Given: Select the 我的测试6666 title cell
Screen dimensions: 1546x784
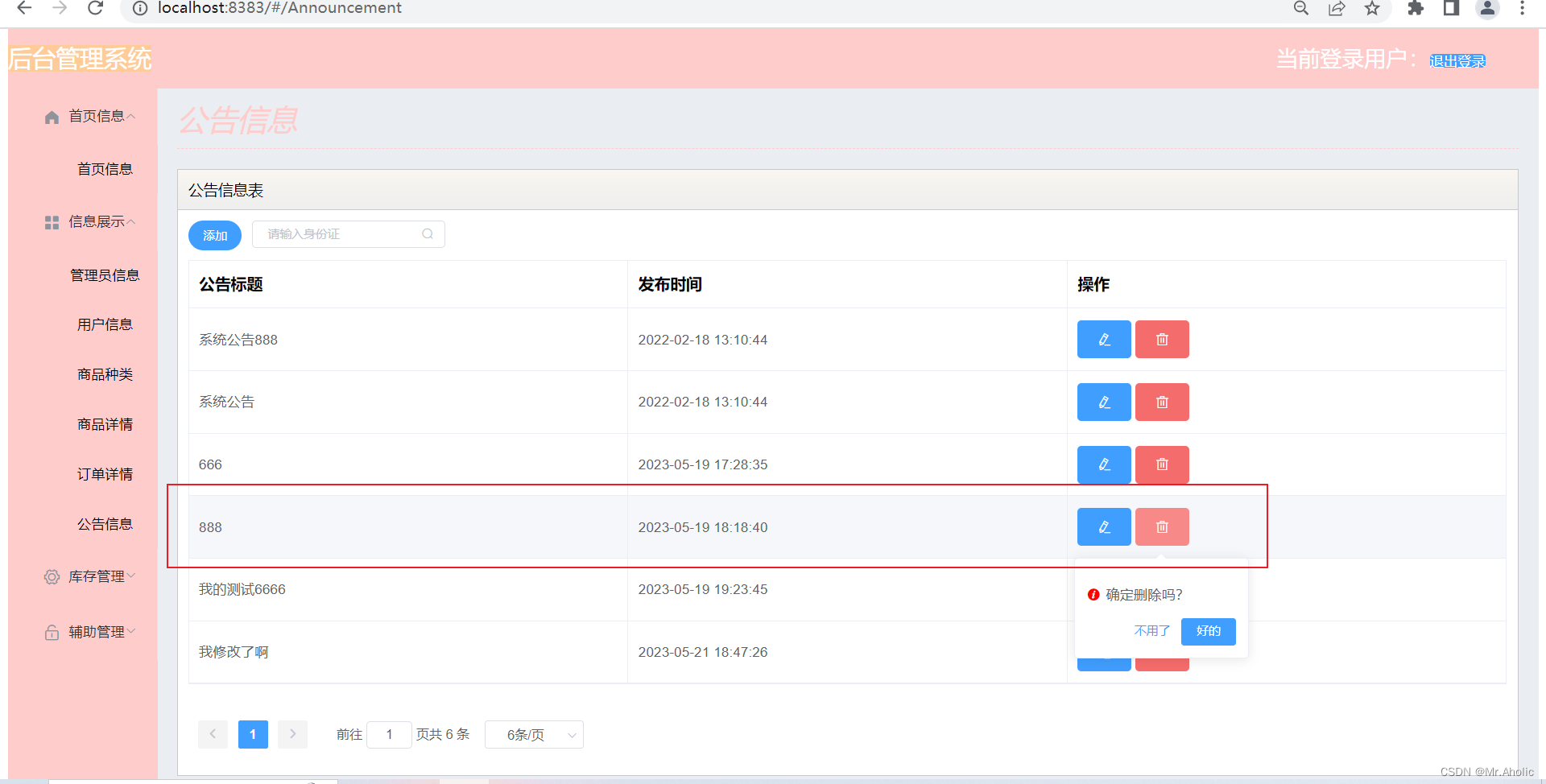Looking at the screenshot, I should coord(408,589).
